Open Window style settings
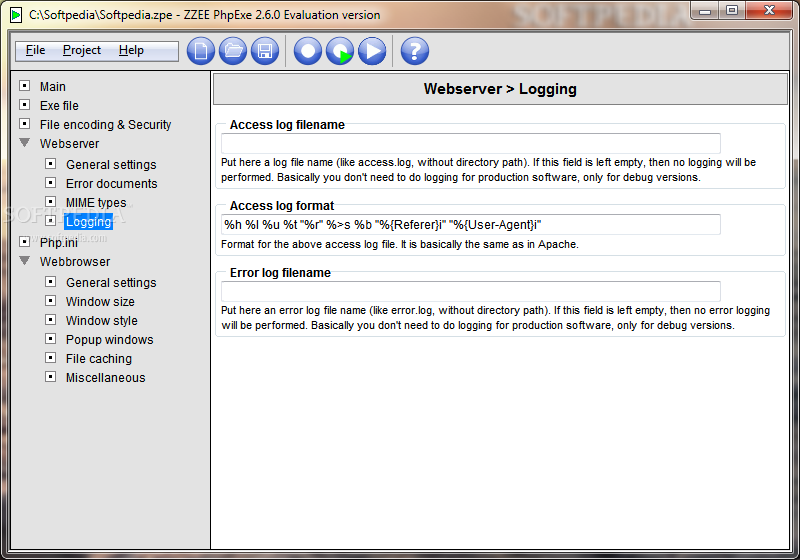 click(102, 321)
